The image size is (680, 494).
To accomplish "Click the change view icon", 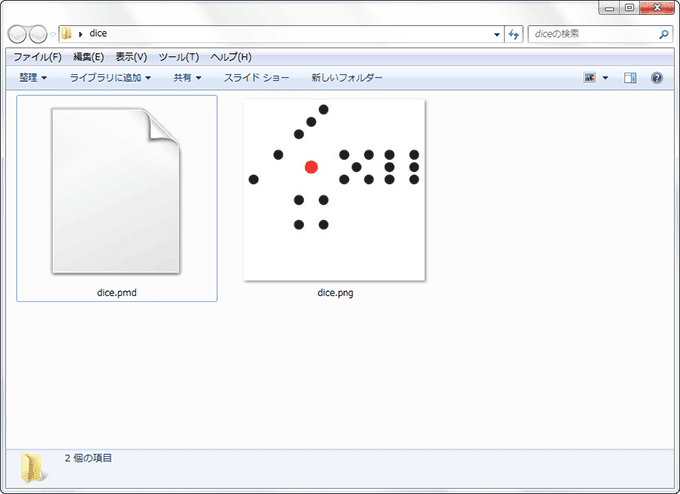I will (589, 78).
